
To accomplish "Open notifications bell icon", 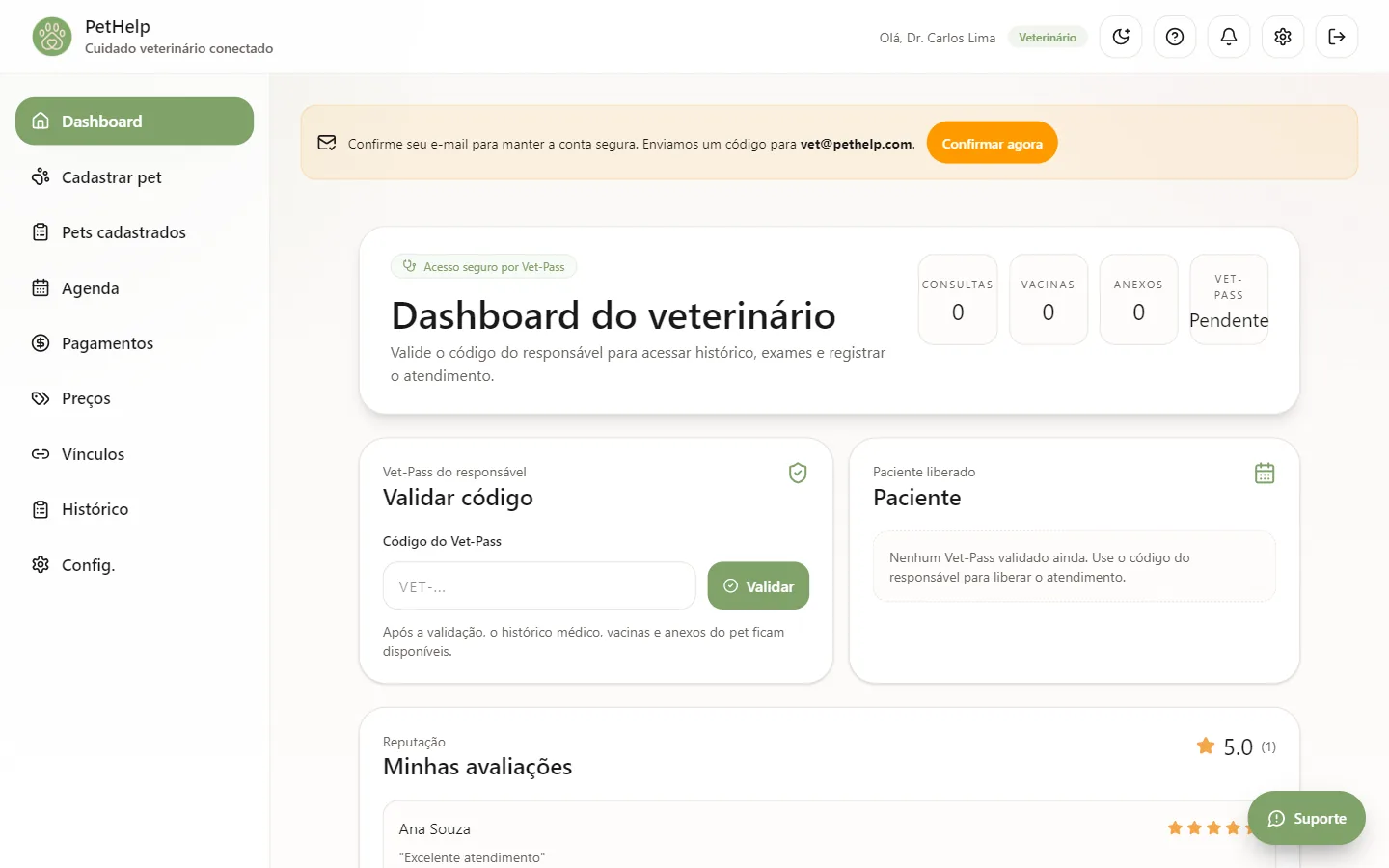I will coord(1229,37).
